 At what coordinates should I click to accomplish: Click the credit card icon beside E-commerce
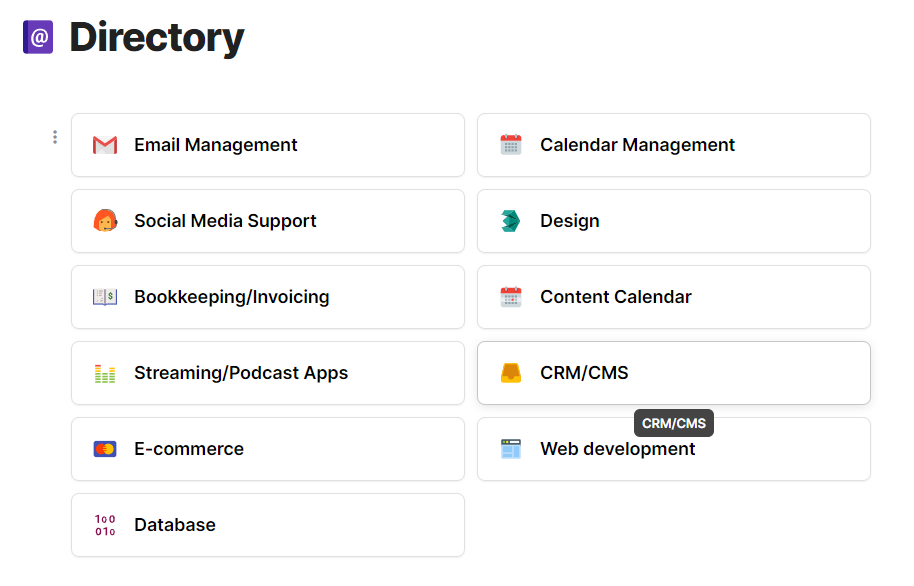tap(105, 449)
